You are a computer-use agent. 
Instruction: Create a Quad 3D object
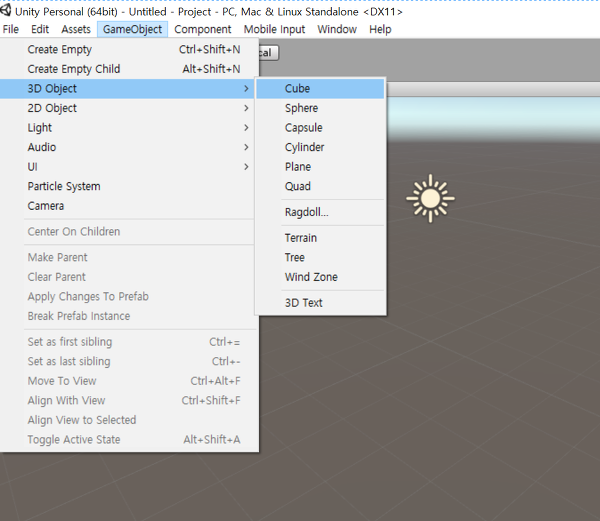[x=320, y=186]
